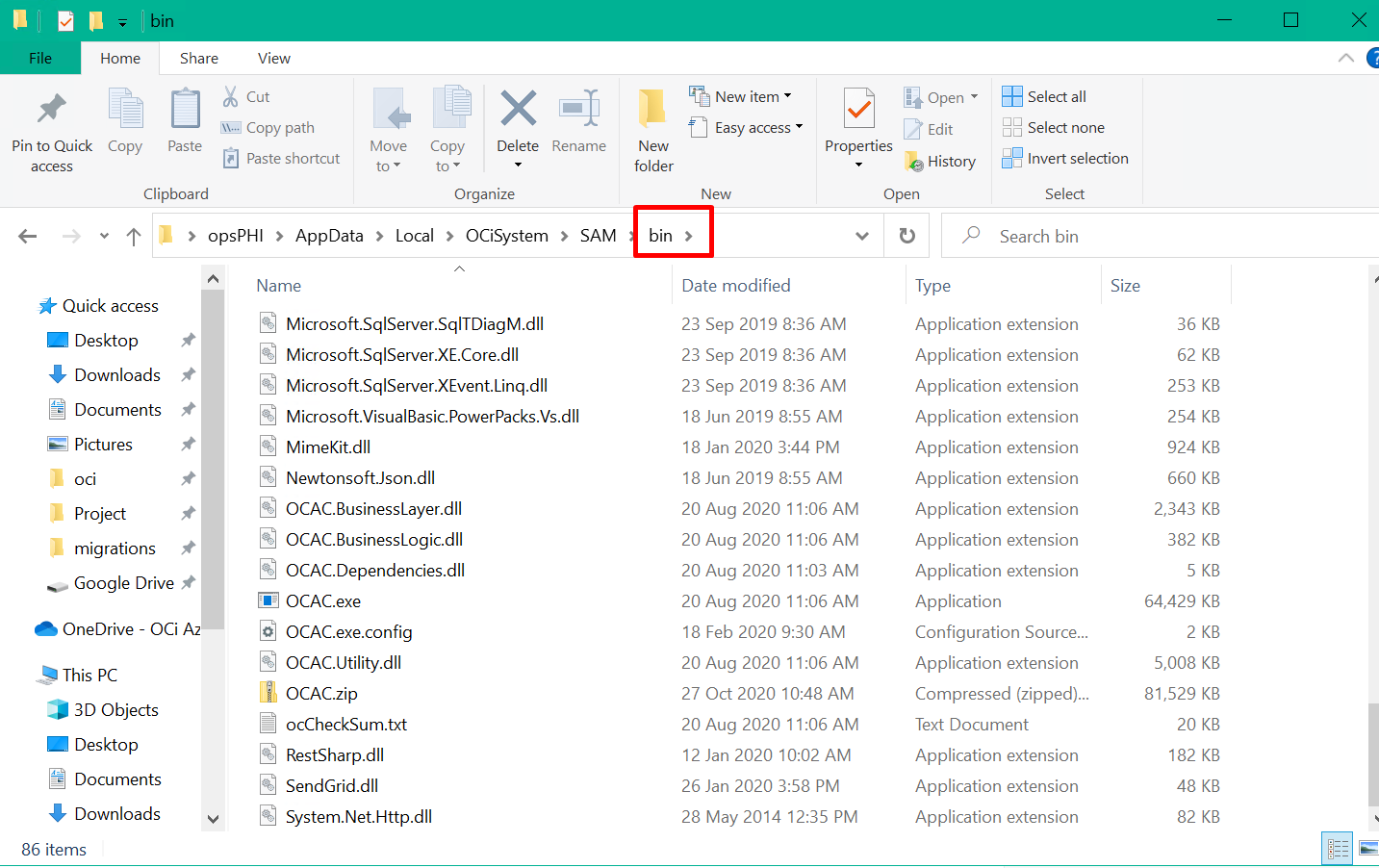Go back using the Back arrow
Viewport: 1379px width, 868px height.
point(28,236)
